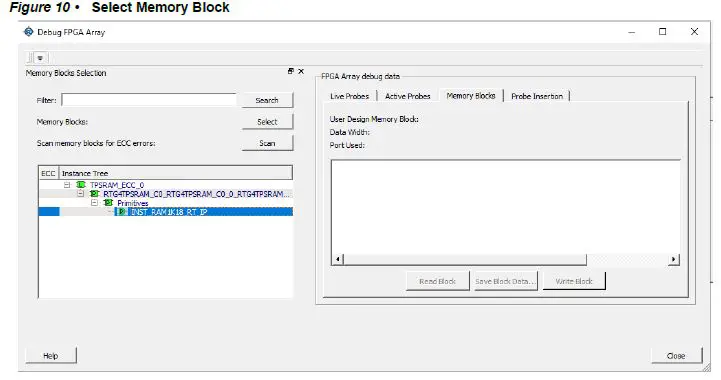Click the ECC column header
721x380 pixels.
(x=48, y=173)
